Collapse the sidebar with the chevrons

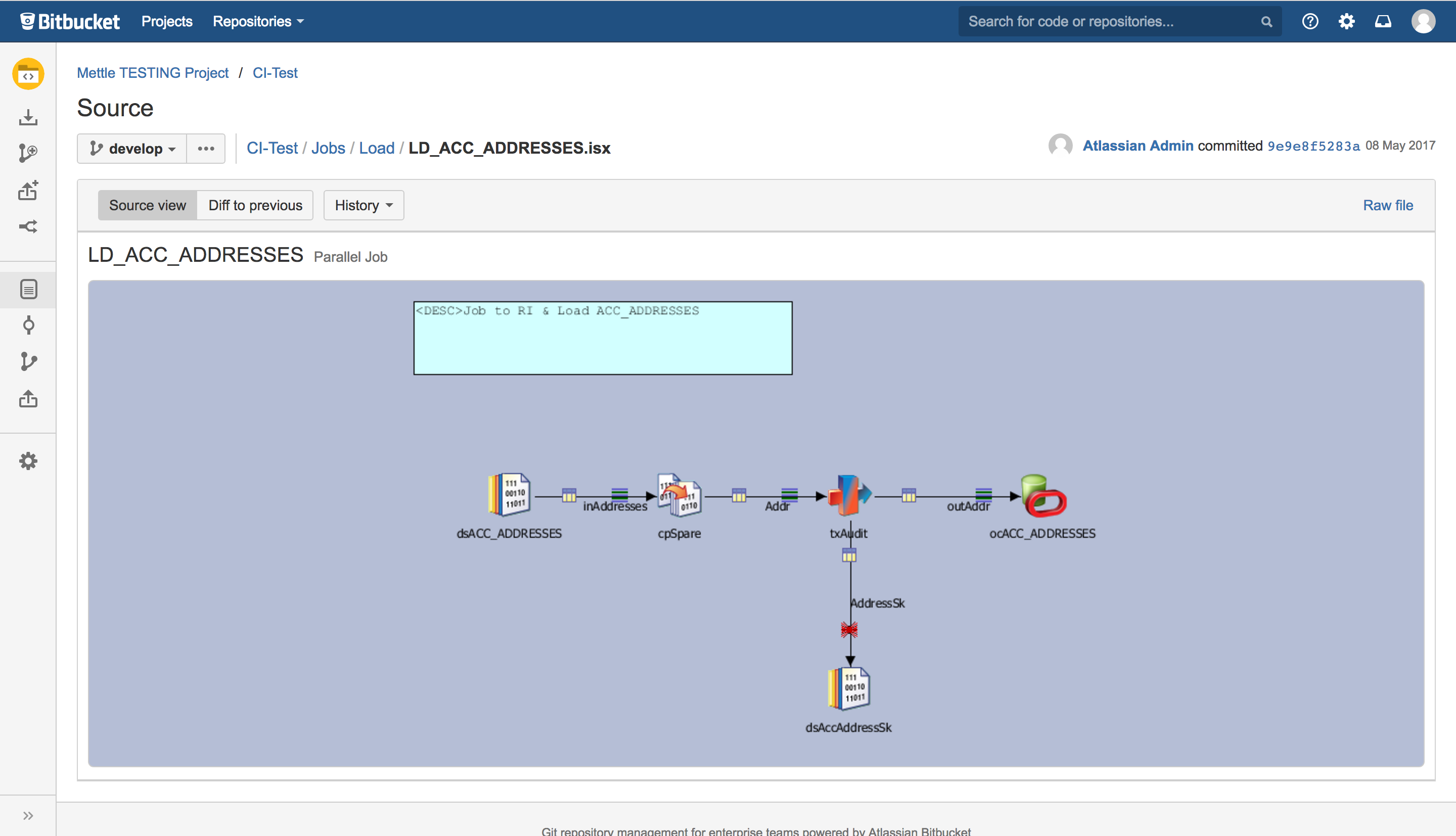click(x=28, y=815)
